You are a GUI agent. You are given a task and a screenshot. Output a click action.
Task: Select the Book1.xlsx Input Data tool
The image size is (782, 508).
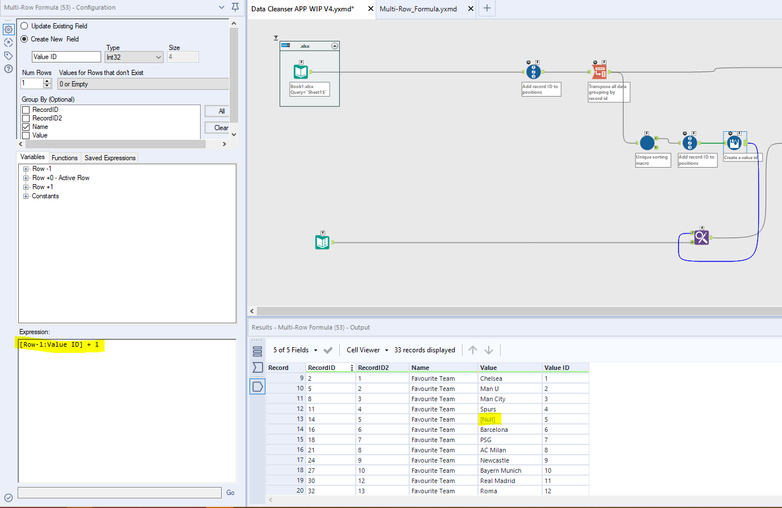pos(300,71)
